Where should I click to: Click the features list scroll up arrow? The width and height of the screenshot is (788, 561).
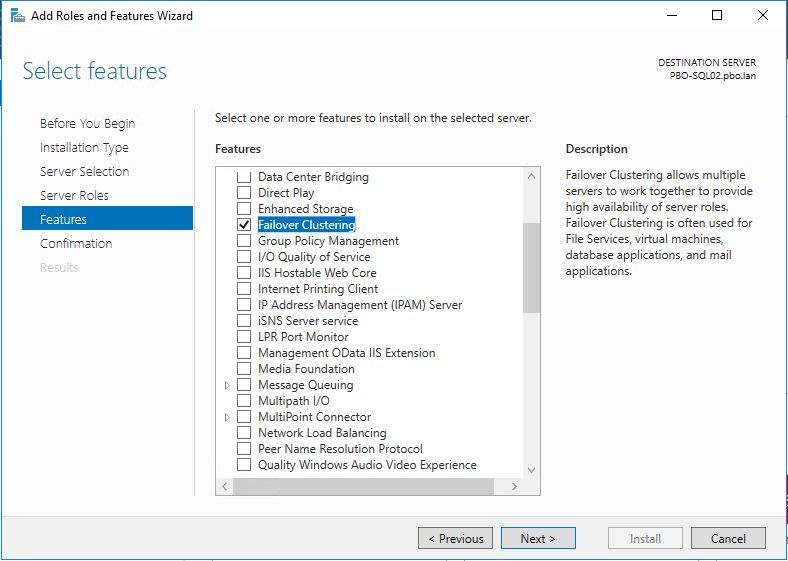(531, 176)
